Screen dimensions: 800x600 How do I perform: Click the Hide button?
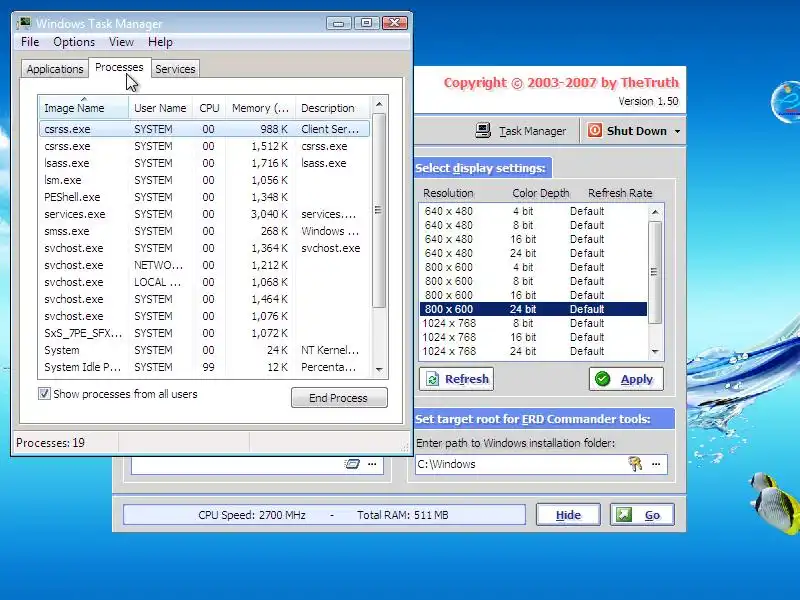click(x=568, y=515)
